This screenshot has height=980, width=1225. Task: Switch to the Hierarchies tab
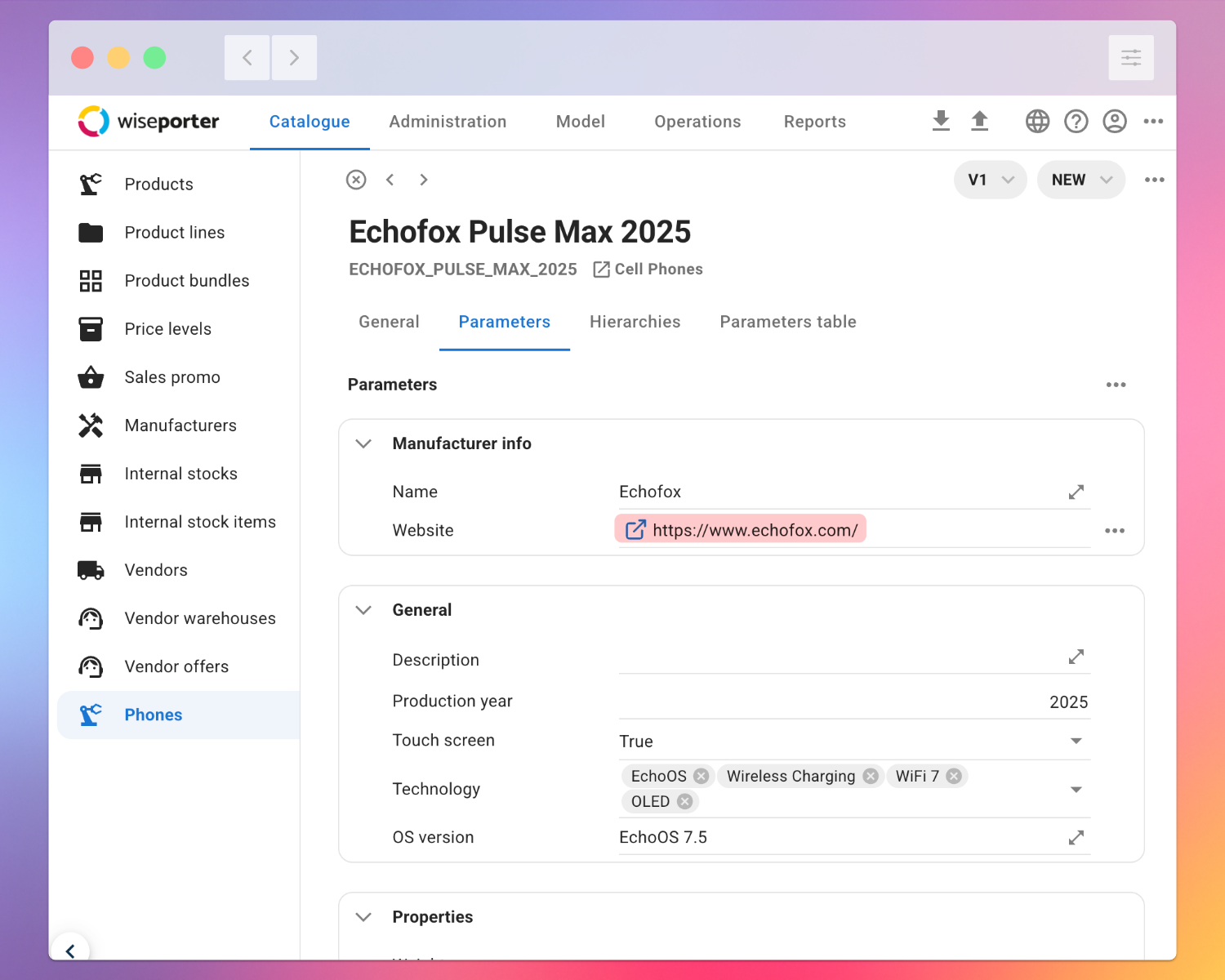pyautogui.click(x=635, y=322)
